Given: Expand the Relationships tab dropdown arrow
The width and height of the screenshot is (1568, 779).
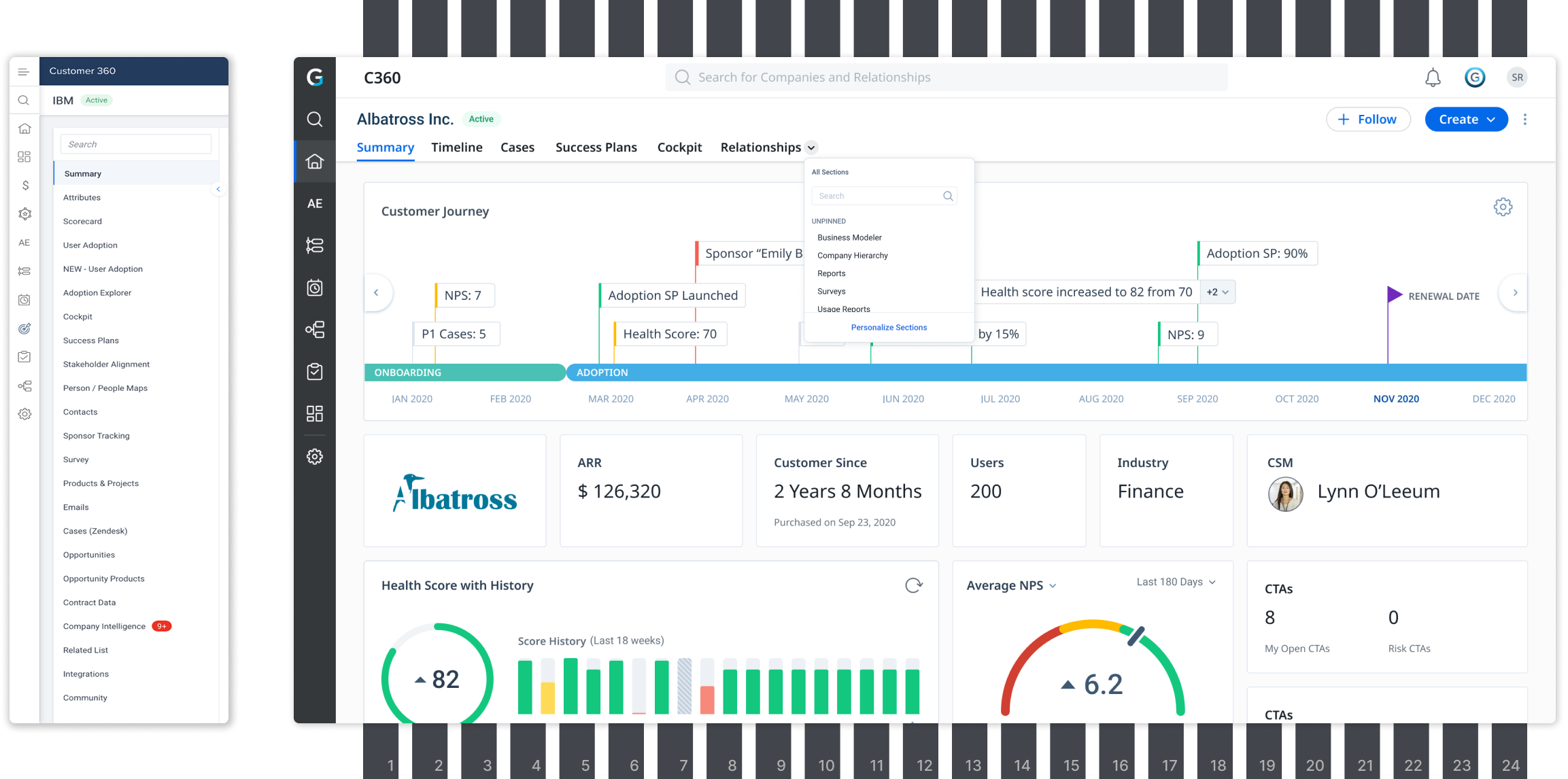Looking at the screenshot, I should click(811, 148).
